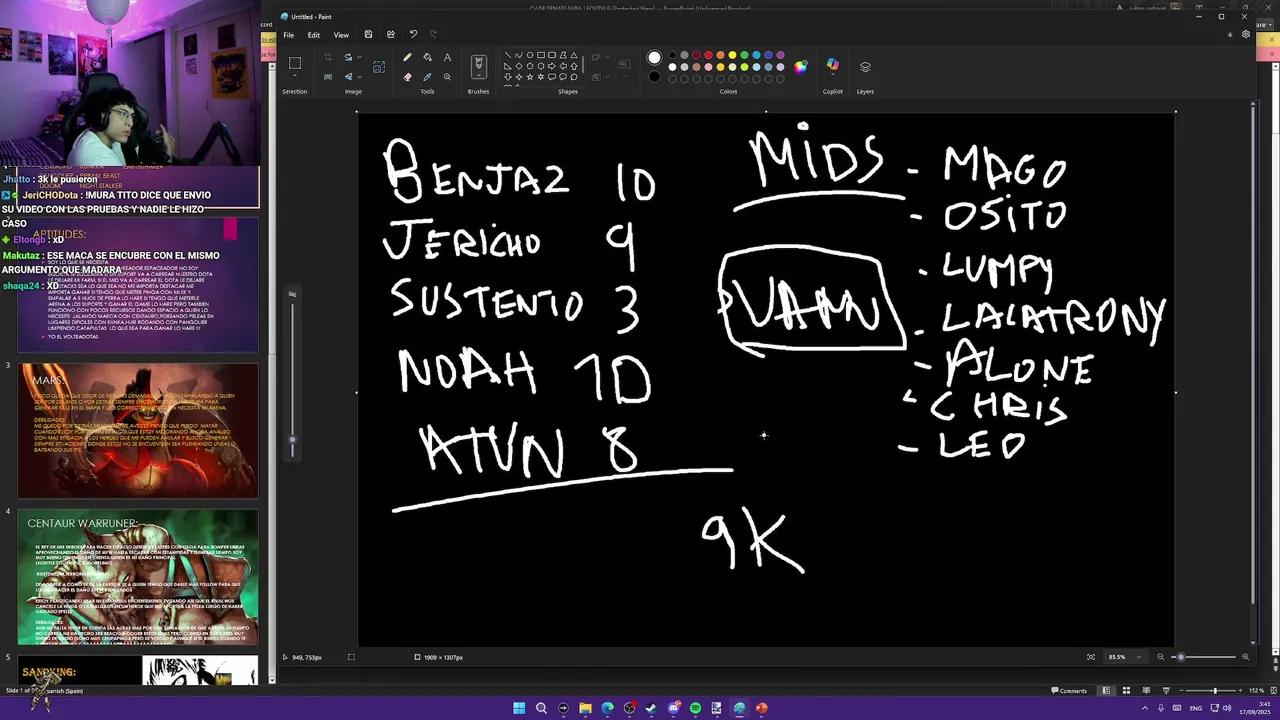This screenshot has width=1280, height=720.
Task: Click the Rotate image icon
Action: 348,57
